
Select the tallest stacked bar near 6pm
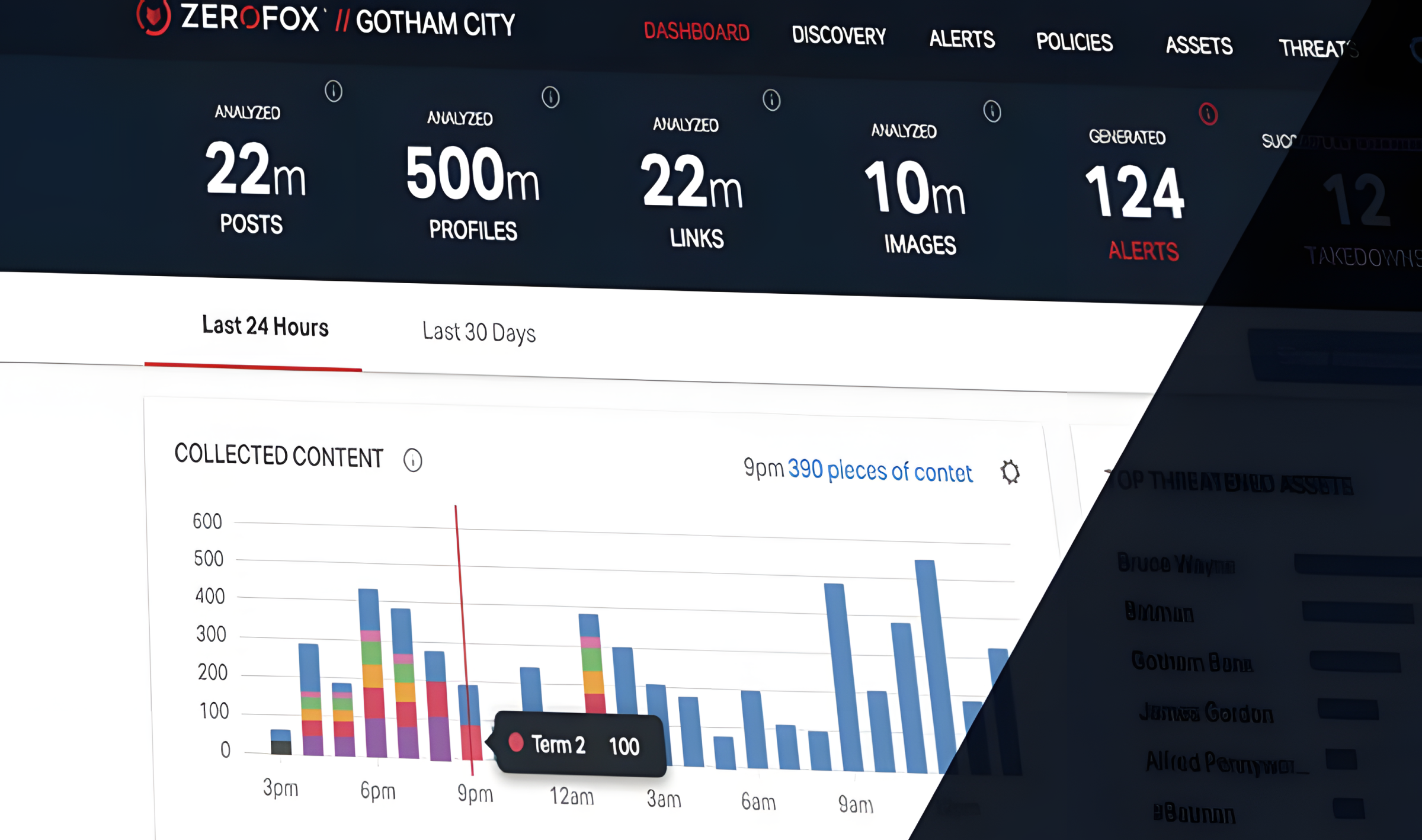point(373,673)
